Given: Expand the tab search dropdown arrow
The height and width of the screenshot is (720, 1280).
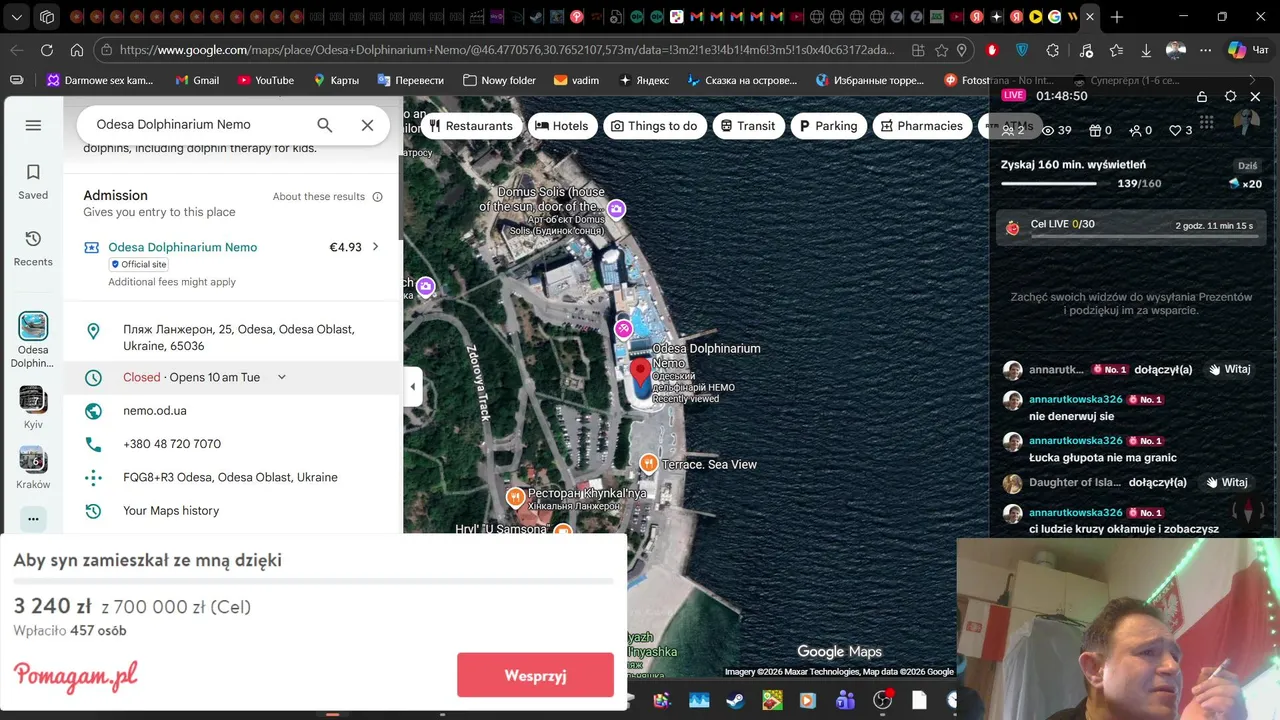Looking at the screenshot, I should [x=17, y=17].
